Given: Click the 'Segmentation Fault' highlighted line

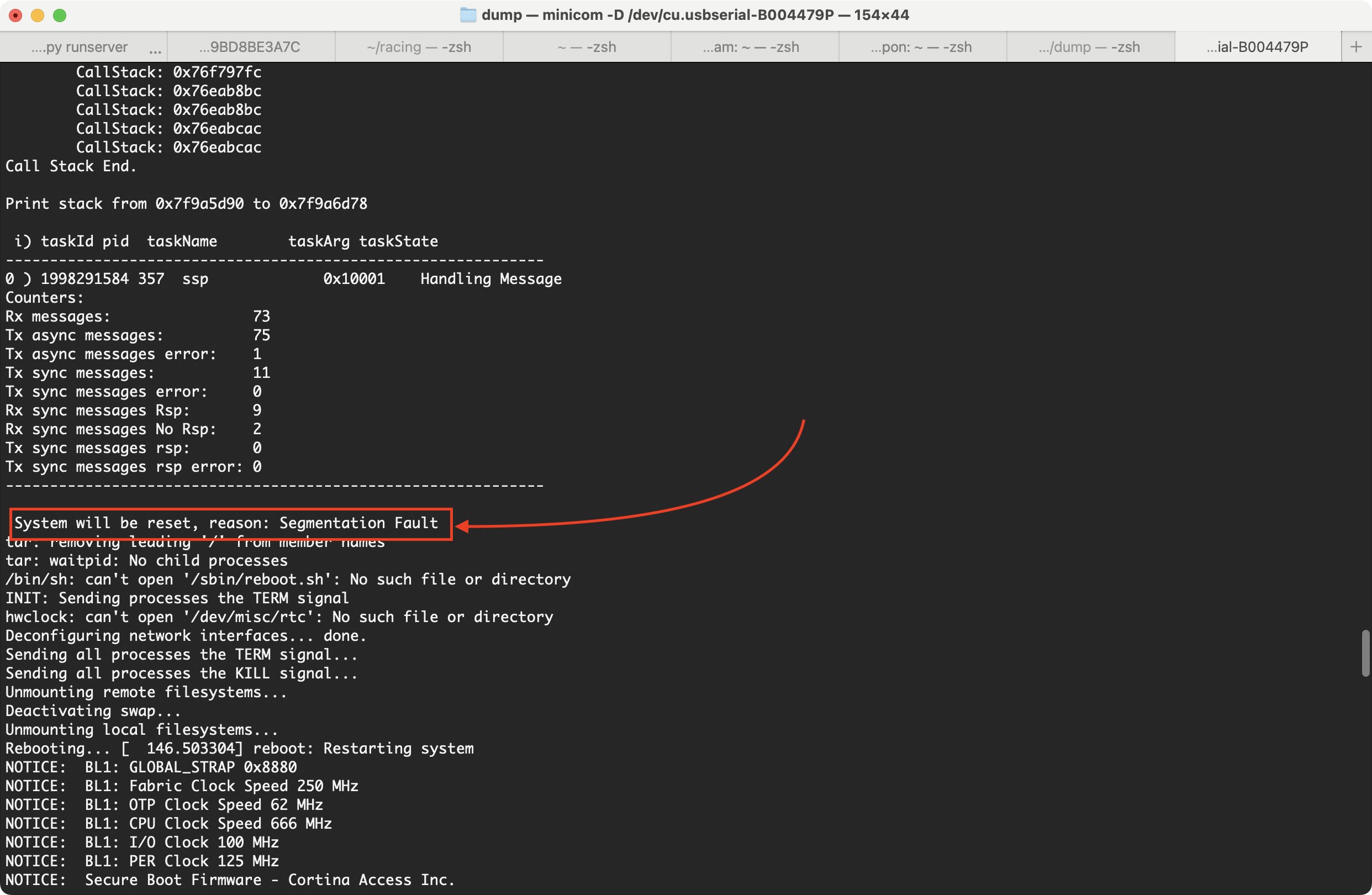Looking at the screenshot, I should [x=226, y=523].
